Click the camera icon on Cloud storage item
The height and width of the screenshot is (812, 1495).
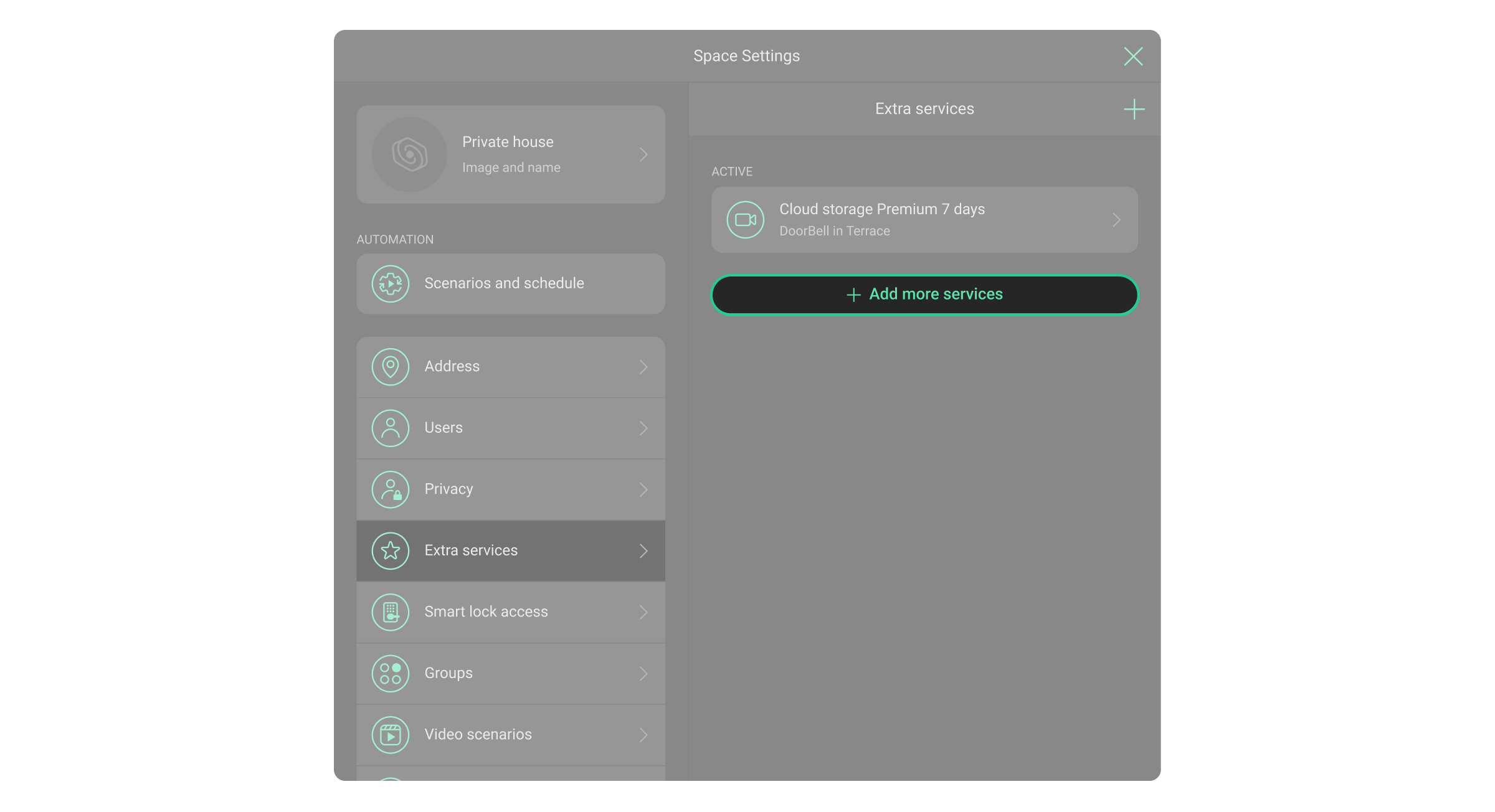coord(745,220)
